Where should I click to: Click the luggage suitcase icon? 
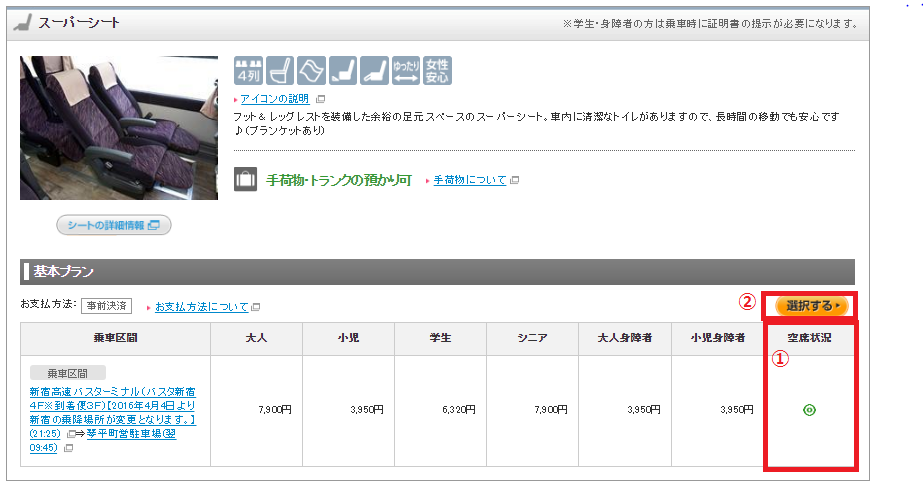(x=245, y=180)
